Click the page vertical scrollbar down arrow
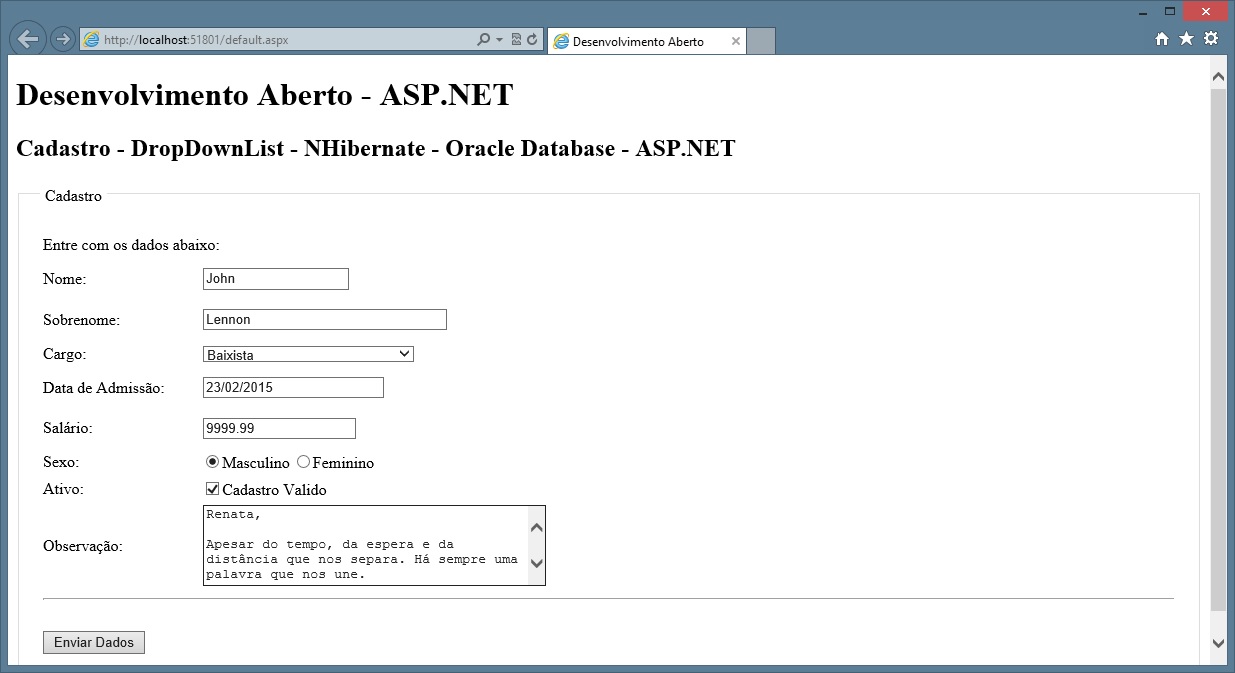Image resolution: width=1235 pixels, height=673 pixels. 1218,643
